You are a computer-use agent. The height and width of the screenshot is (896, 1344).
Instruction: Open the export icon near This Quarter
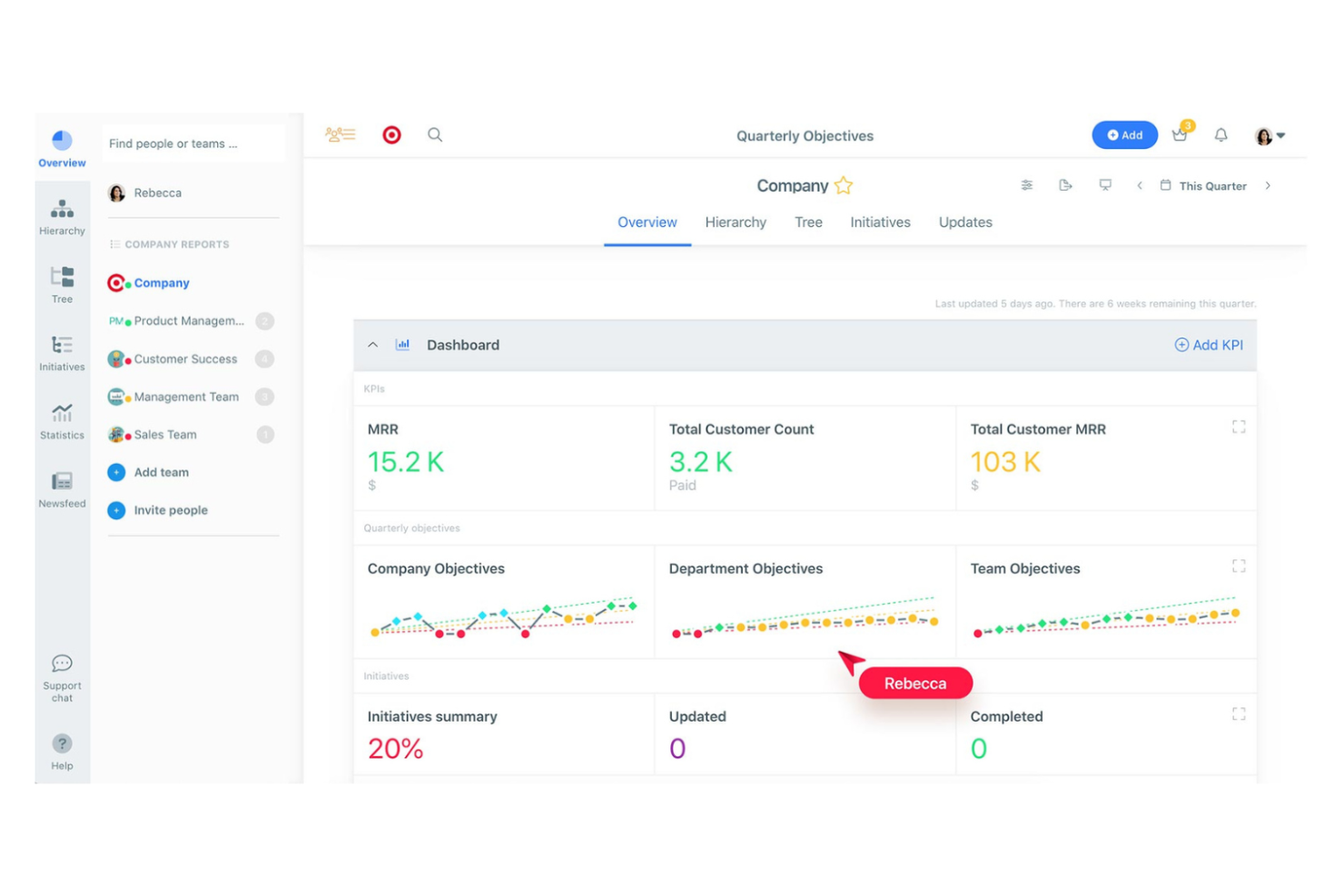(1066, 185)
